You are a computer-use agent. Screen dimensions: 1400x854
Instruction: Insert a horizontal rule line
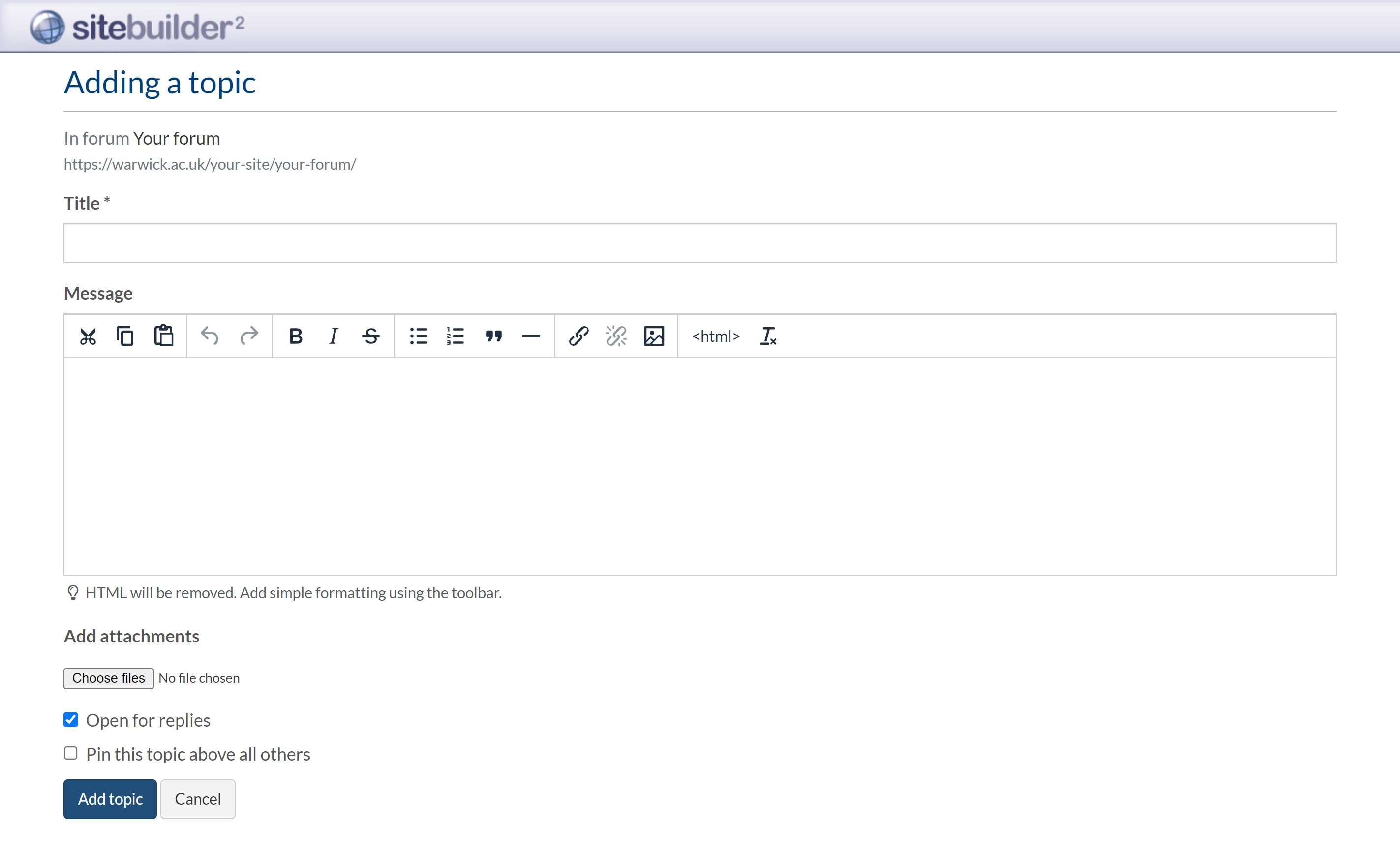tap(531, 336)
